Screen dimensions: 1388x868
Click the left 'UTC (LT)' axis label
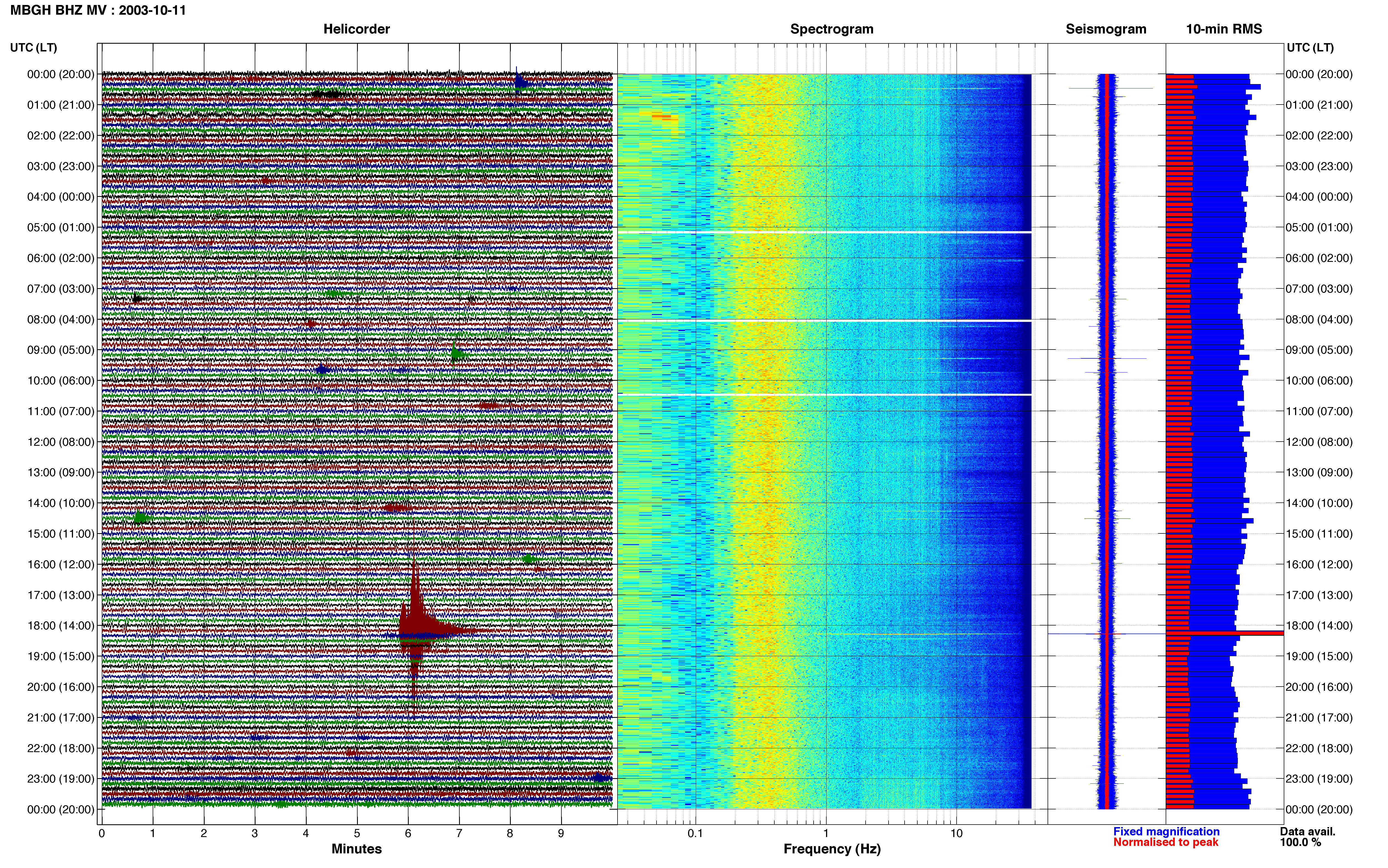click(x=34, y=48)
